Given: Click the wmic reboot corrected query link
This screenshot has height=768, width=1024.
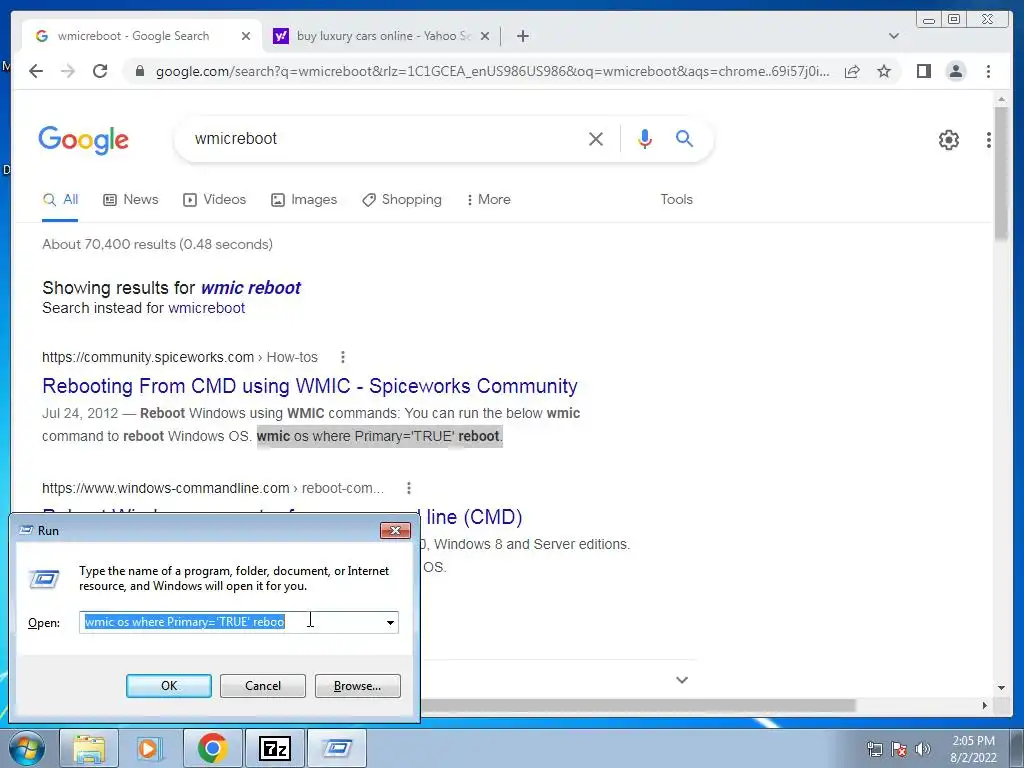Looking at the screenshot, I should tap(250, 287).
